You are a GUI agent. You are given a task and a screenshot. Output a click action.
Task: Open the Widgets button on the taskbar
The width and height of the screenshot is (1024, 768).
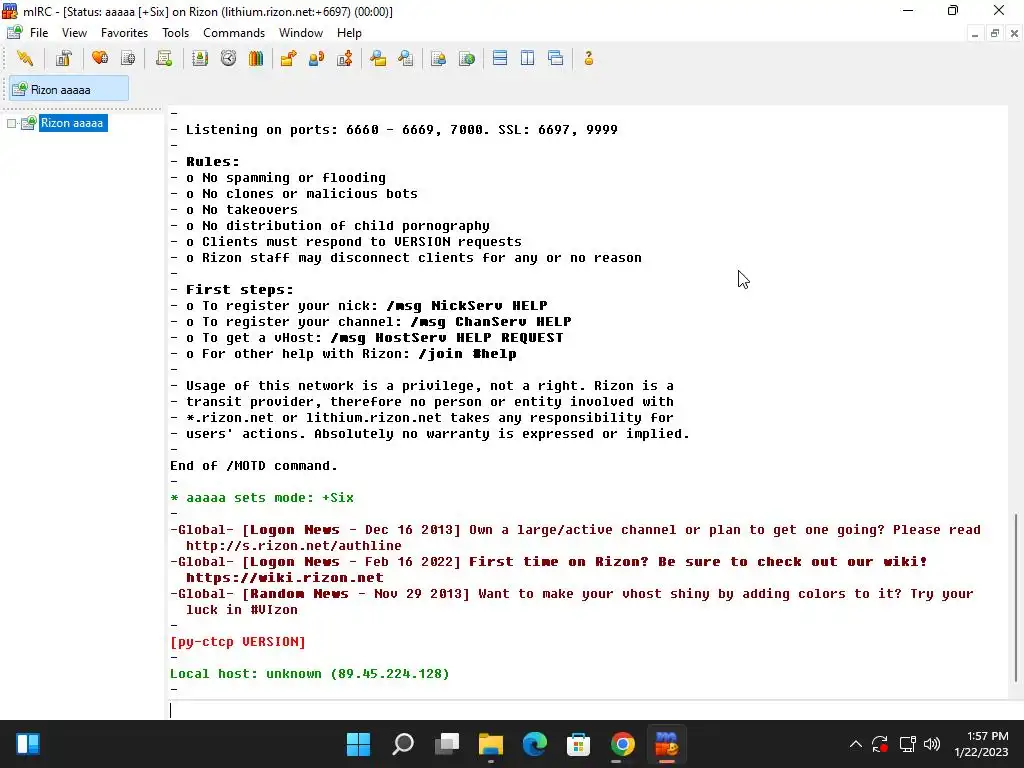[x=28, y=744]
